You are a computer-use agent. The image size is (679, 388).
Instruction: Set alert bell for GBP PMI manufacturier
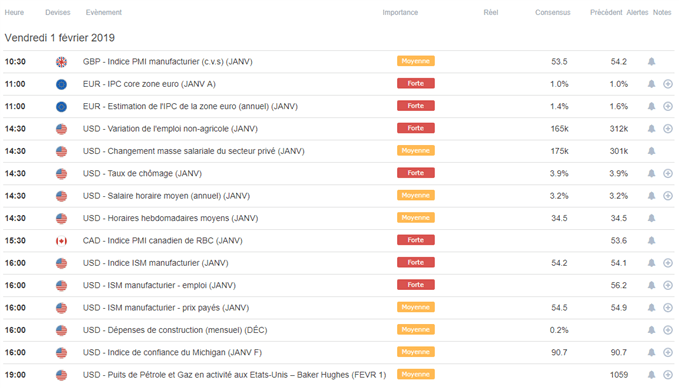[x=651, y=61]
